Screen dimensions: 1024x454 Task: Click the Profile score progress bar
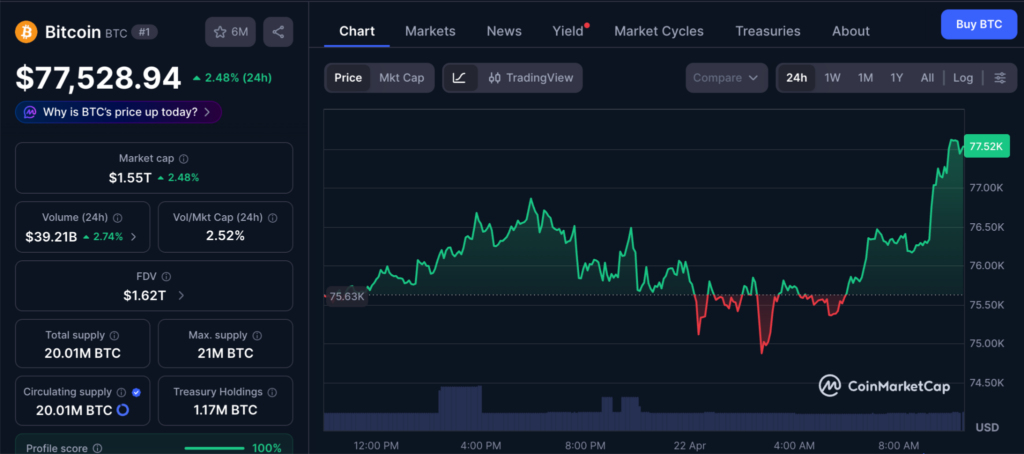tap(215, 448)
